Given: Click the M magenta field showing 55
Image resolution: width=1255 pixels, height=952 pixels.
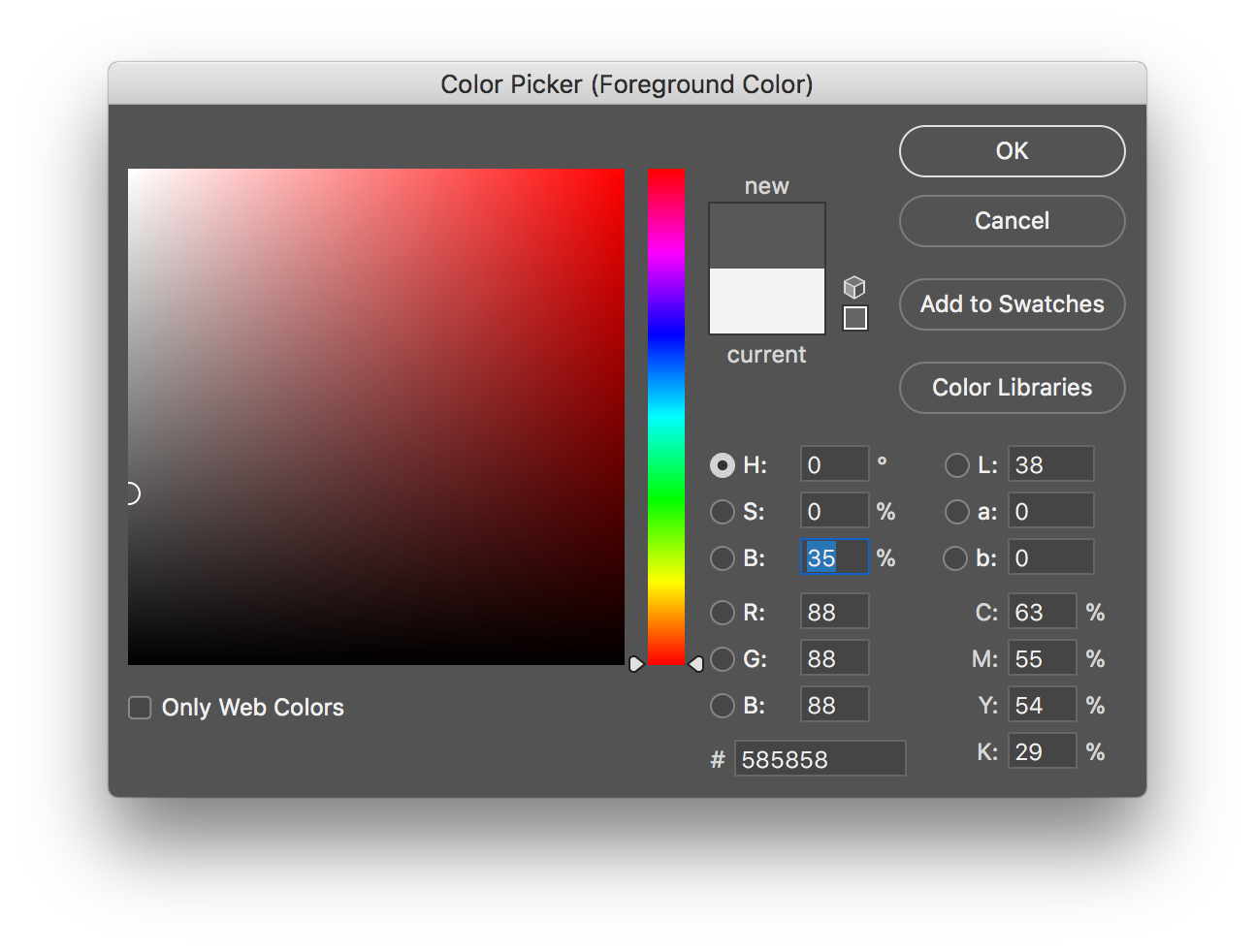Looking at the screenshot, I should pyautogui.click(x=1043, y=658).
